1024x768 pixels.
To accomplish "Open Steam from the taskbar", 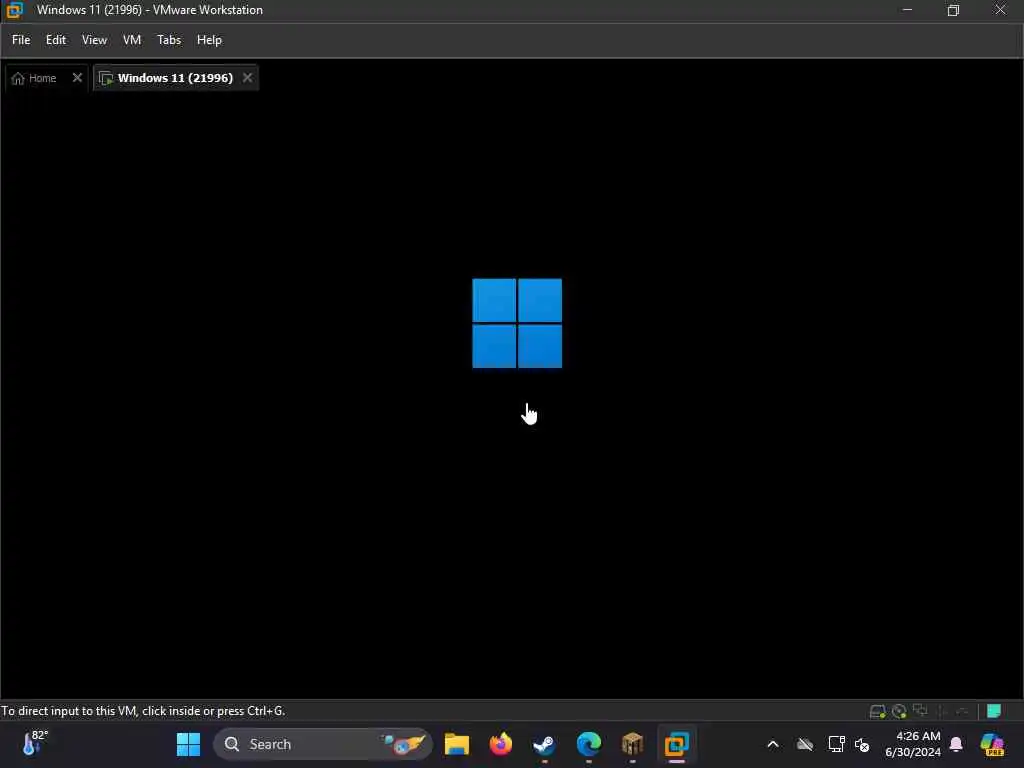I will tap(544, 744).
